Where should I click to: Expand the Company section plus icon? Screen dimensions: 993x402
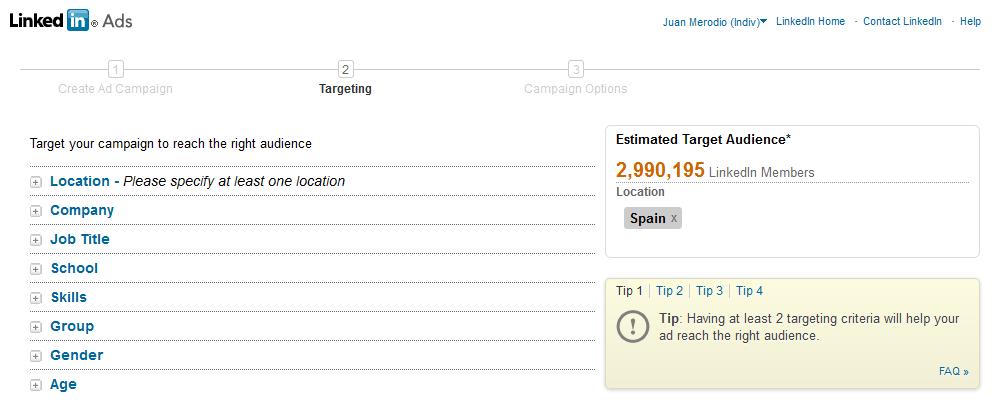36,211
